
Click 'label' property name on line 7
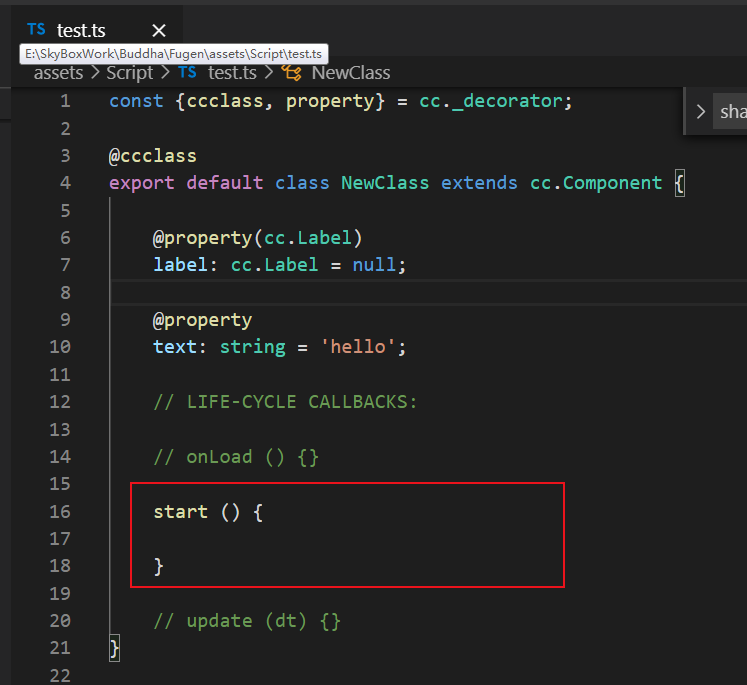point(181,265)
